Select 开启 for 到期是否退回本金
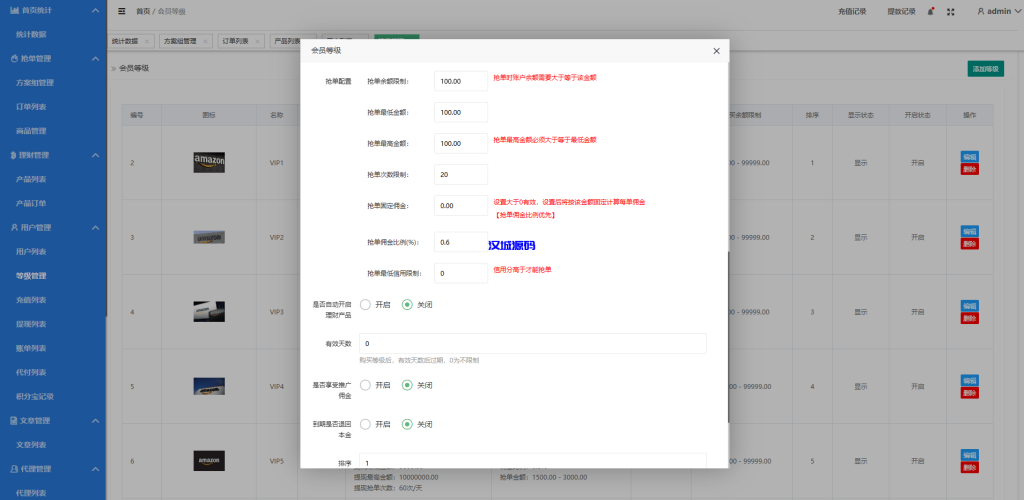1024x500 pixels. click(x=365, y=424)
